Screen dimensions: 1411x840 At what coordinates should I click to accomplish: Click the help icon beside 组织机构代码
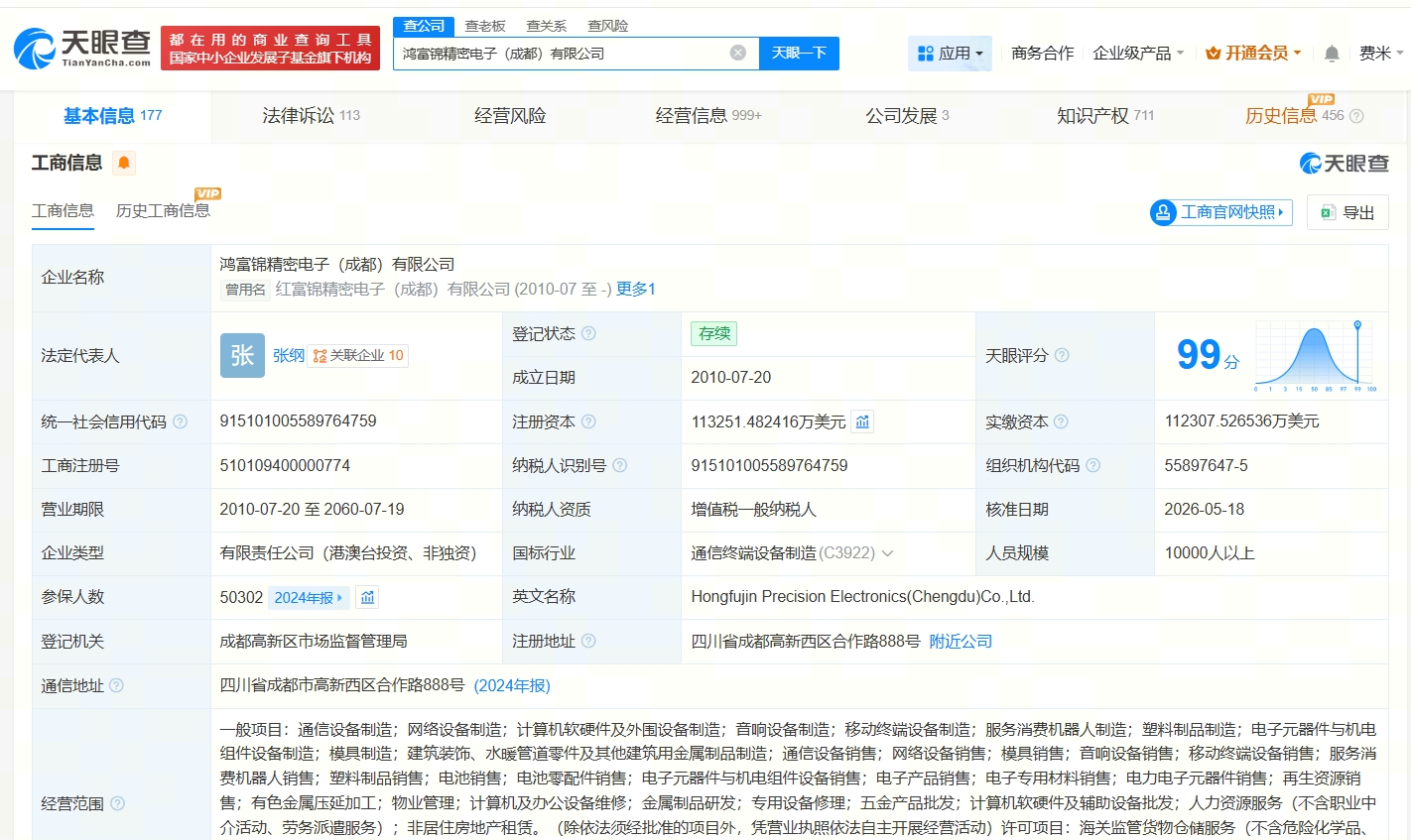[x=1093, y=465]
